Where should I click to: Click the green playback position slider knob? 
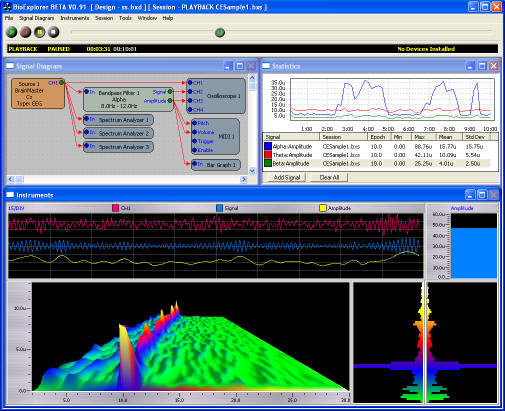pyautogui.click(x=220, y=32)
